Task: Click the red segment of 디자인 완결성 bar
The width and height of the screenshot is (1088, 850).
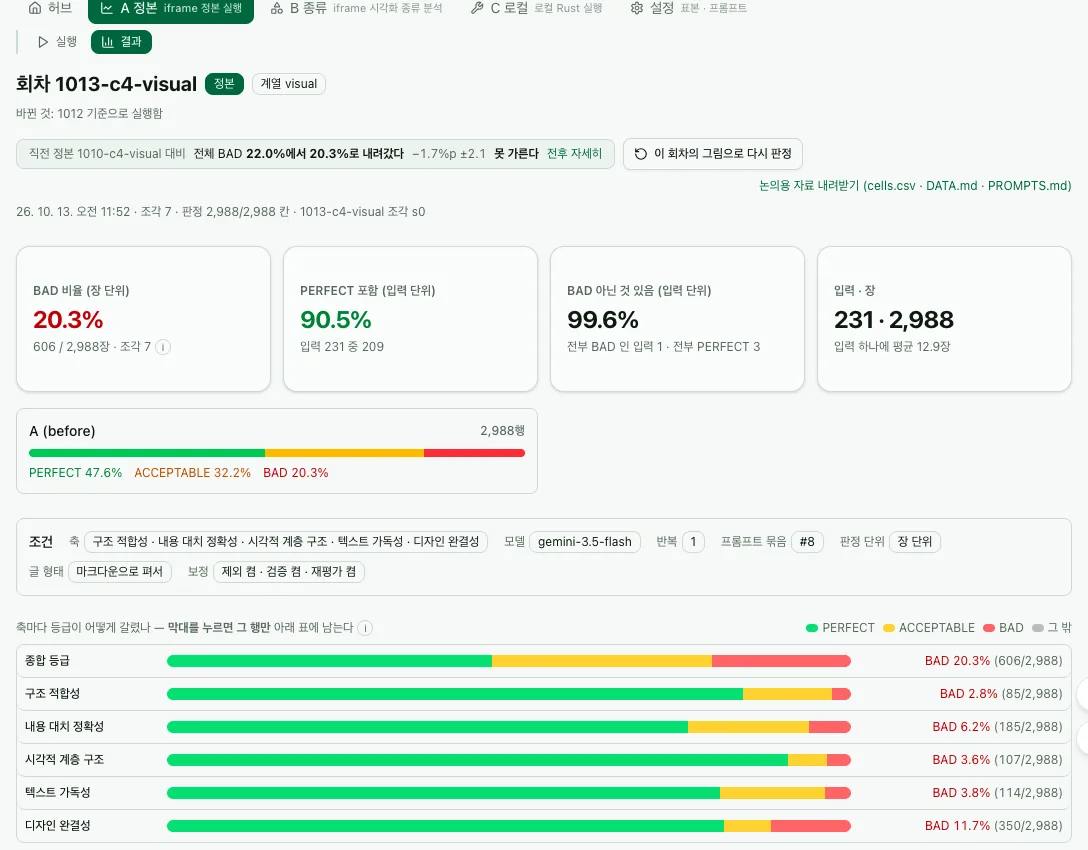Action: (x=811, y=826)
